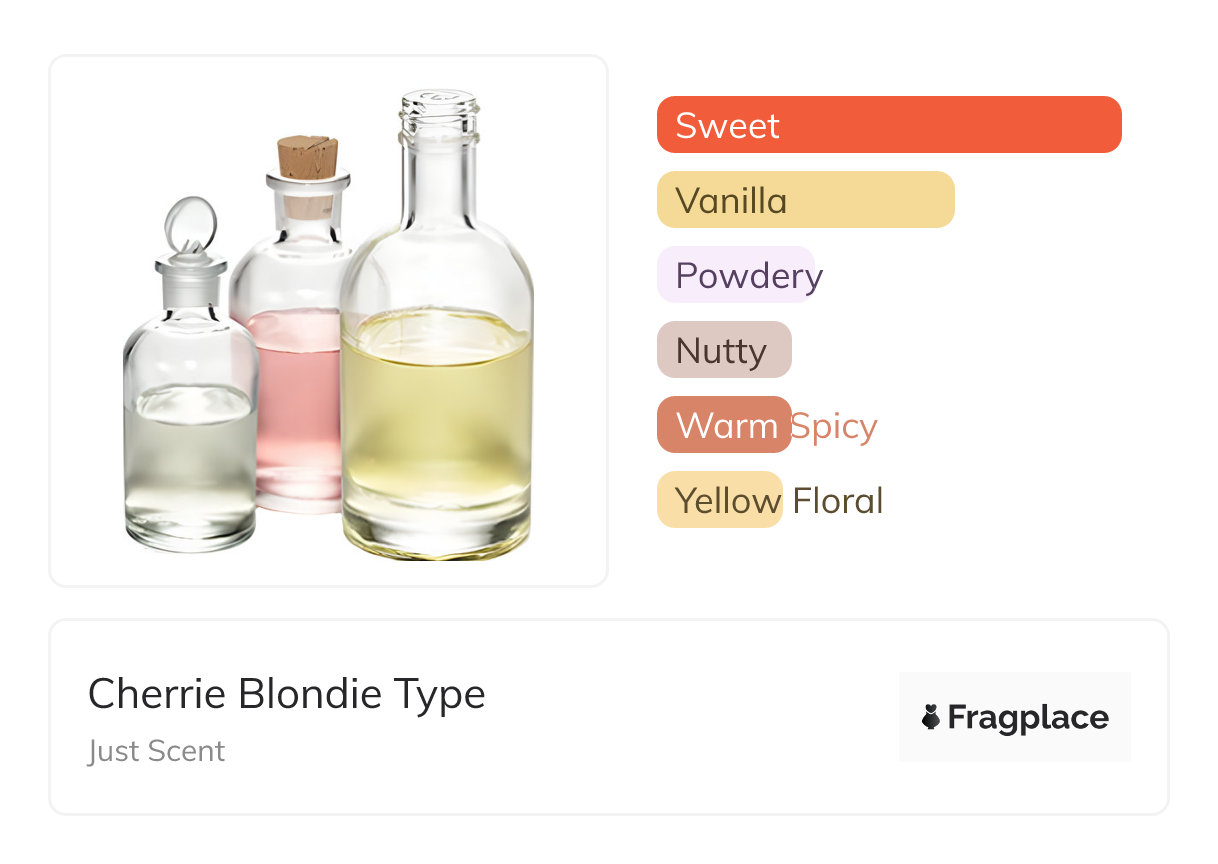Select the Vanilla accord bar
1218x864 pixels.
[x=805, y=200]
